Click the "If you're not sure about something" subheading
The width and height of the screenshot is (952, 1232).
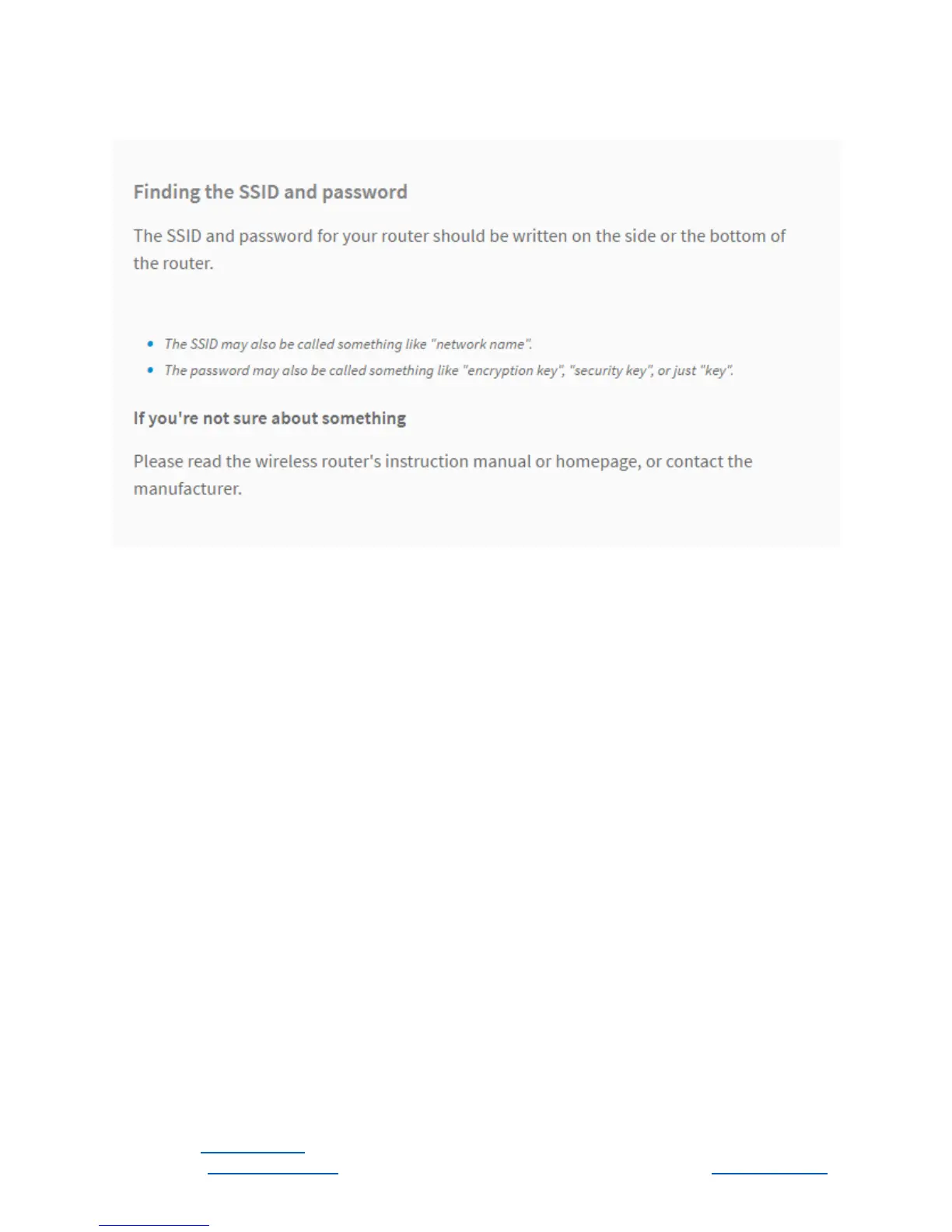pos(269,418)
